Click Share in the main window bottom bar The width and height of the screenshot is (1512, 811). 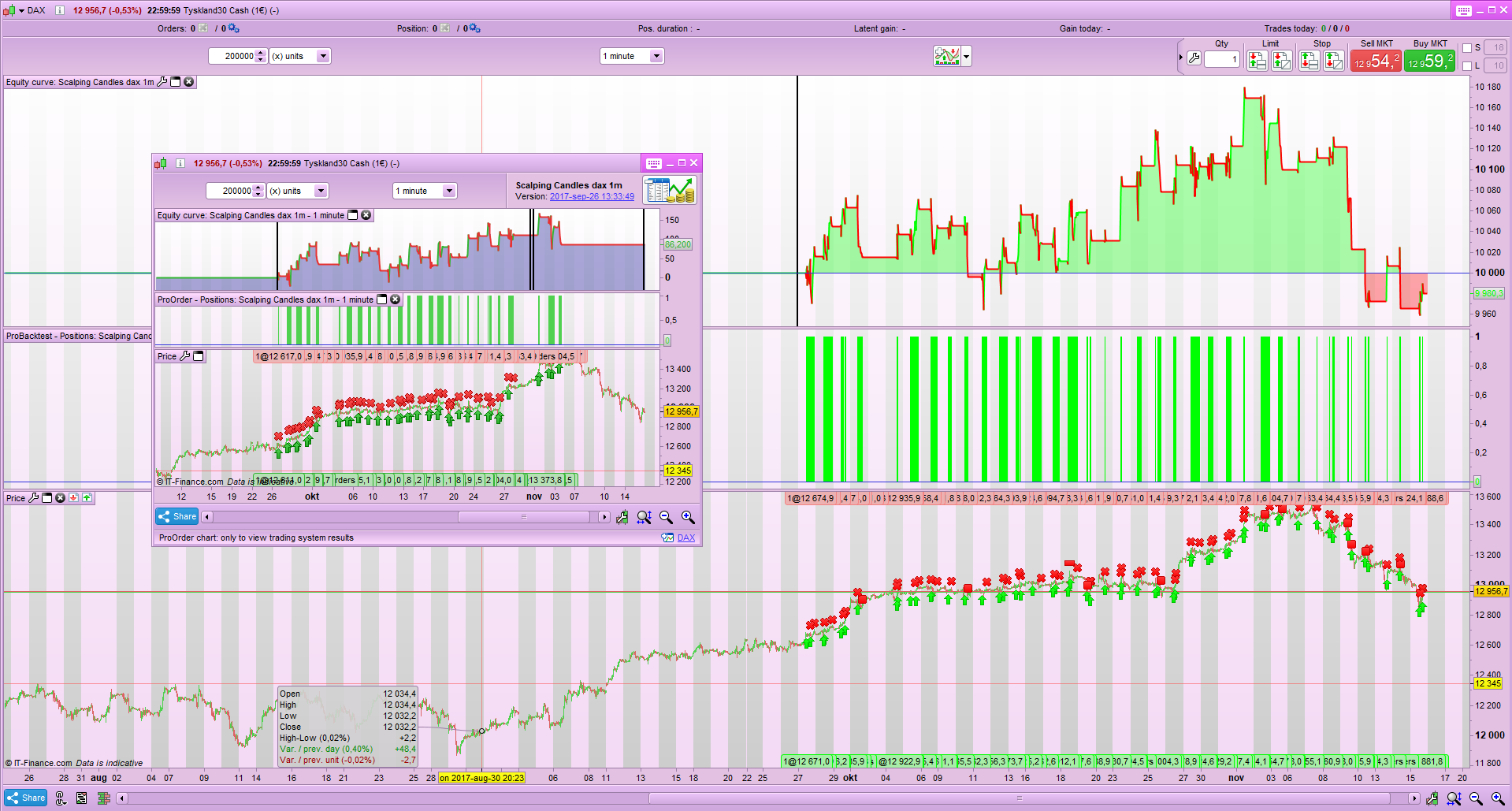(27, 798)
